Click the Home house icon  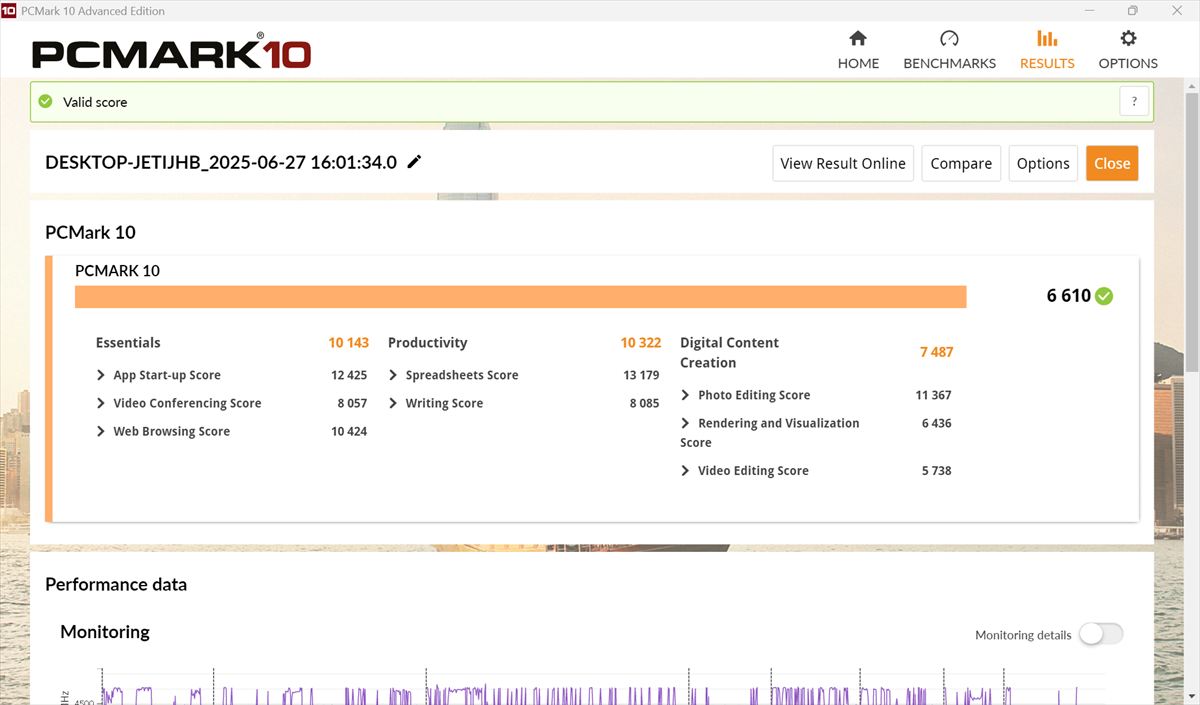pyautogui.click(x=858, y=39)
